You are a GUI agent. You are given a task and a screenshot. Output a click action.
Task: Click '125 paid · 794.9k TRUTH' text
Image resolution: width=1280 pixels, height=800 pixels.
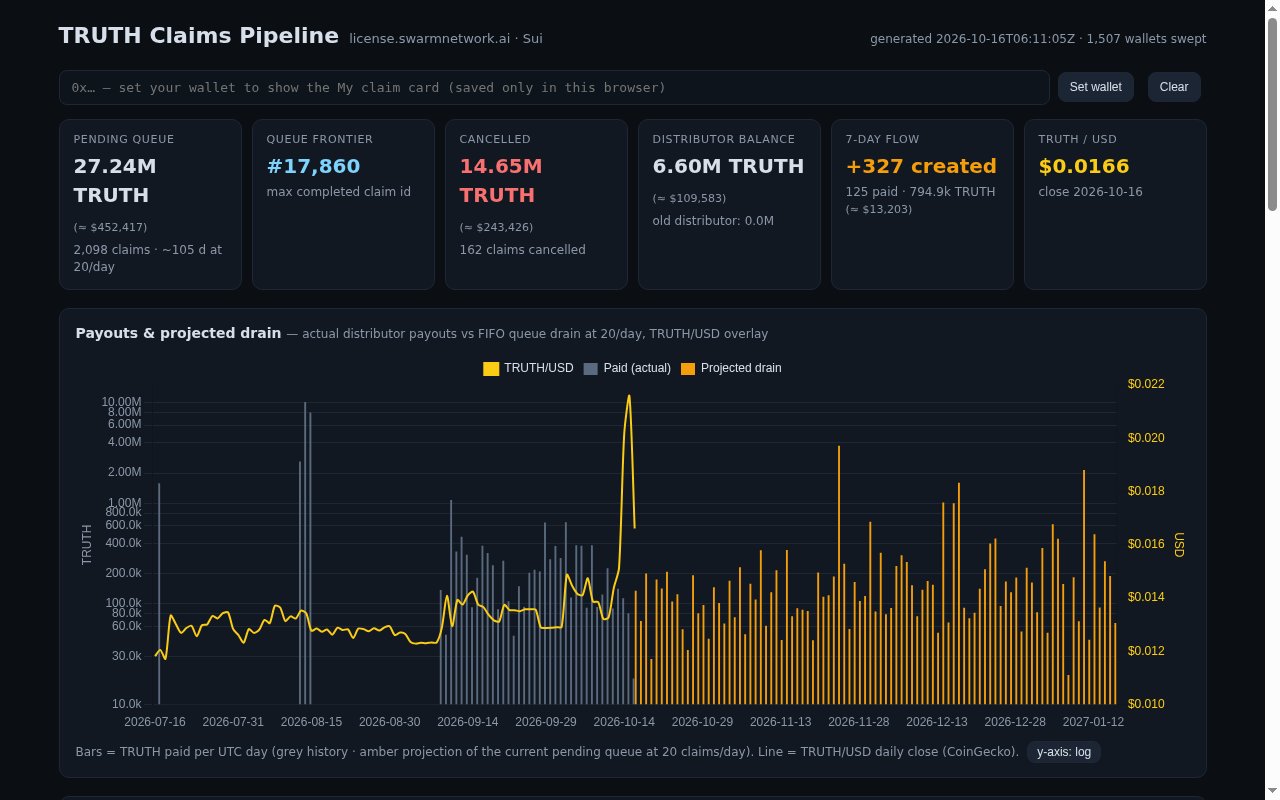click(921, 192)
